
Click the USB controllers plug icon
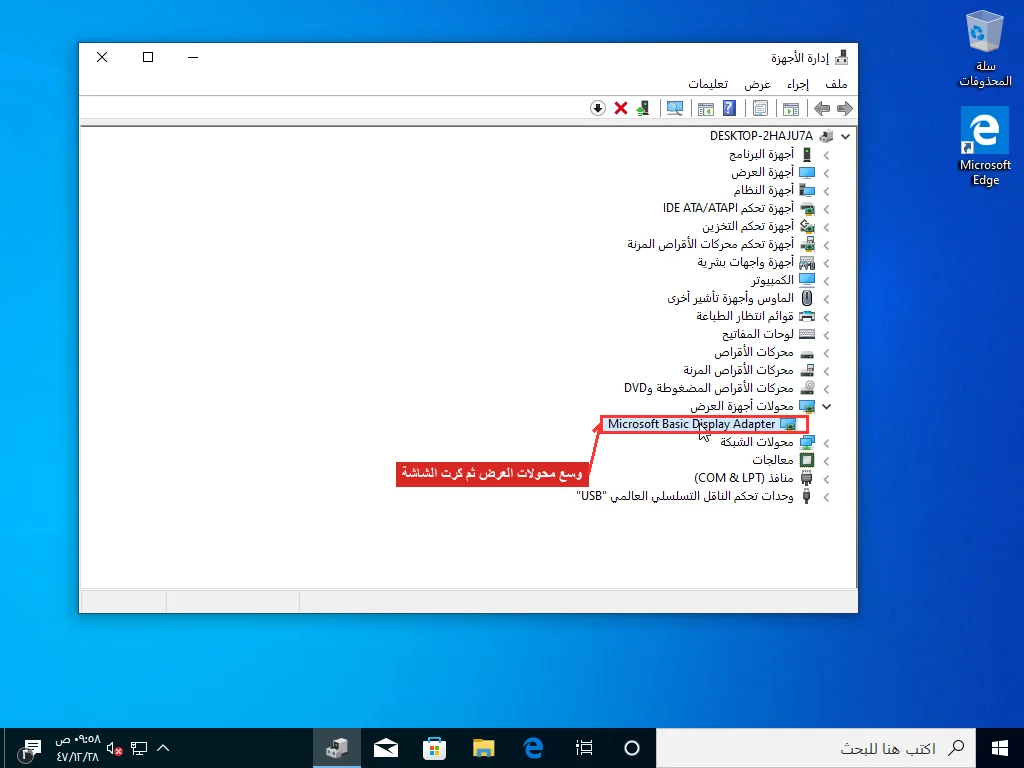807,496
